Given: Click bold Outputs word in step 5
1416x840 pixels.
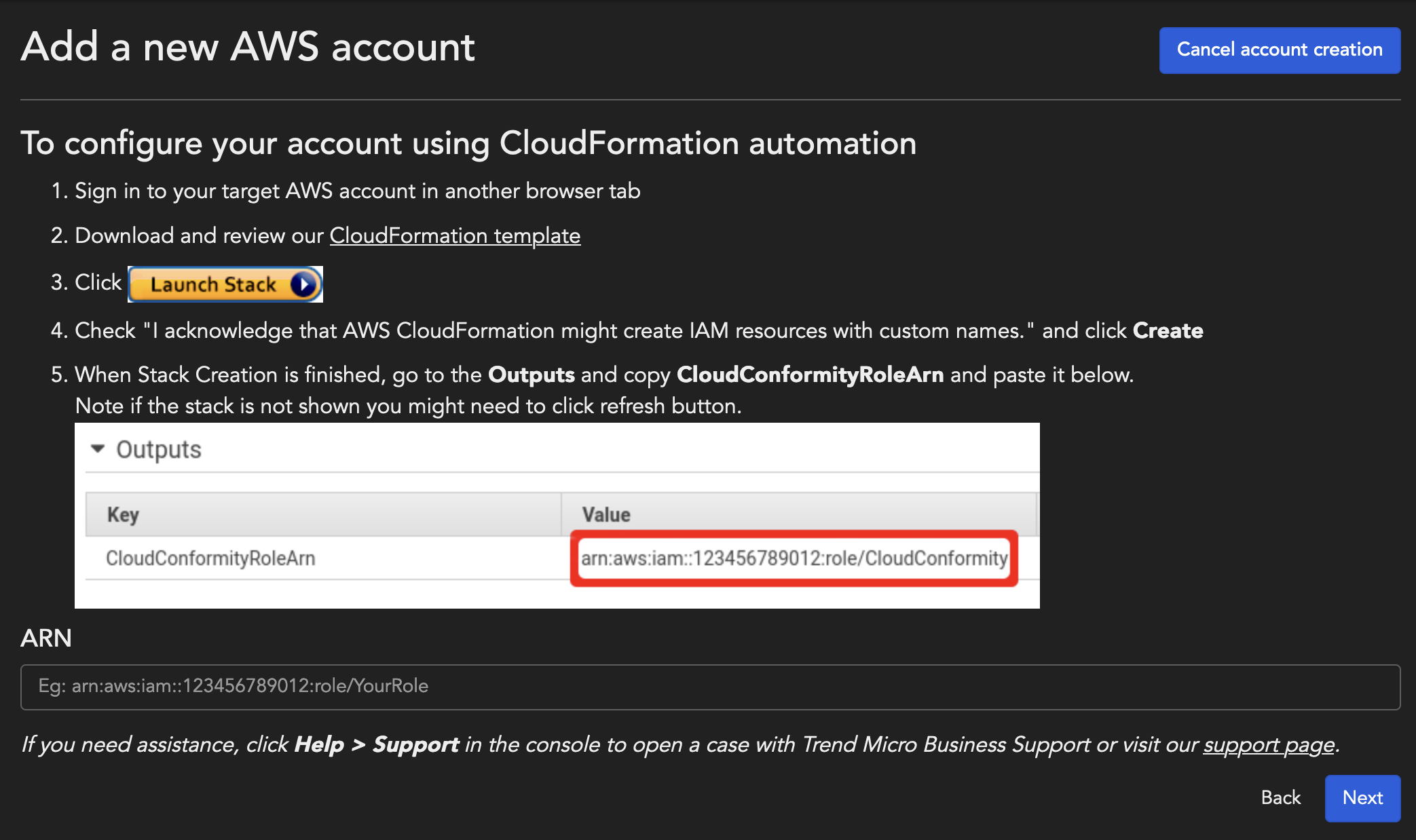Looking at the screenshot, I should (531, 375).
